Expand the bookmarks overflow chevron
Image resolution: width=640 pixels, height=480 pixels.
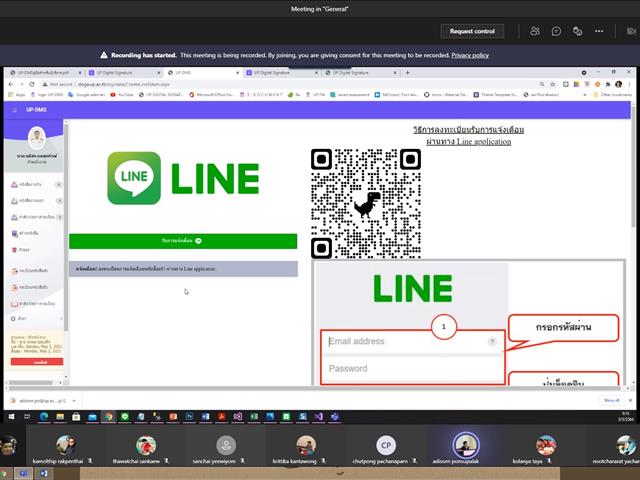pyautogui.click(x=584, y=95)
